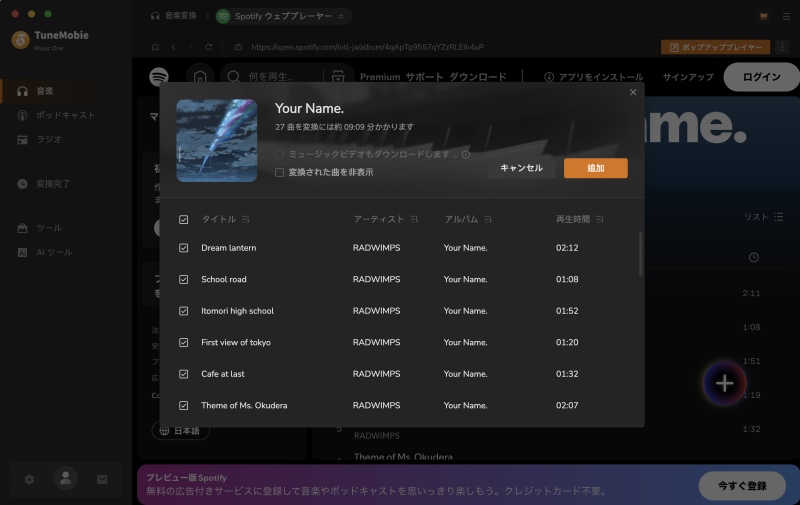Sort by アーティスト column icon

(414, 219)
